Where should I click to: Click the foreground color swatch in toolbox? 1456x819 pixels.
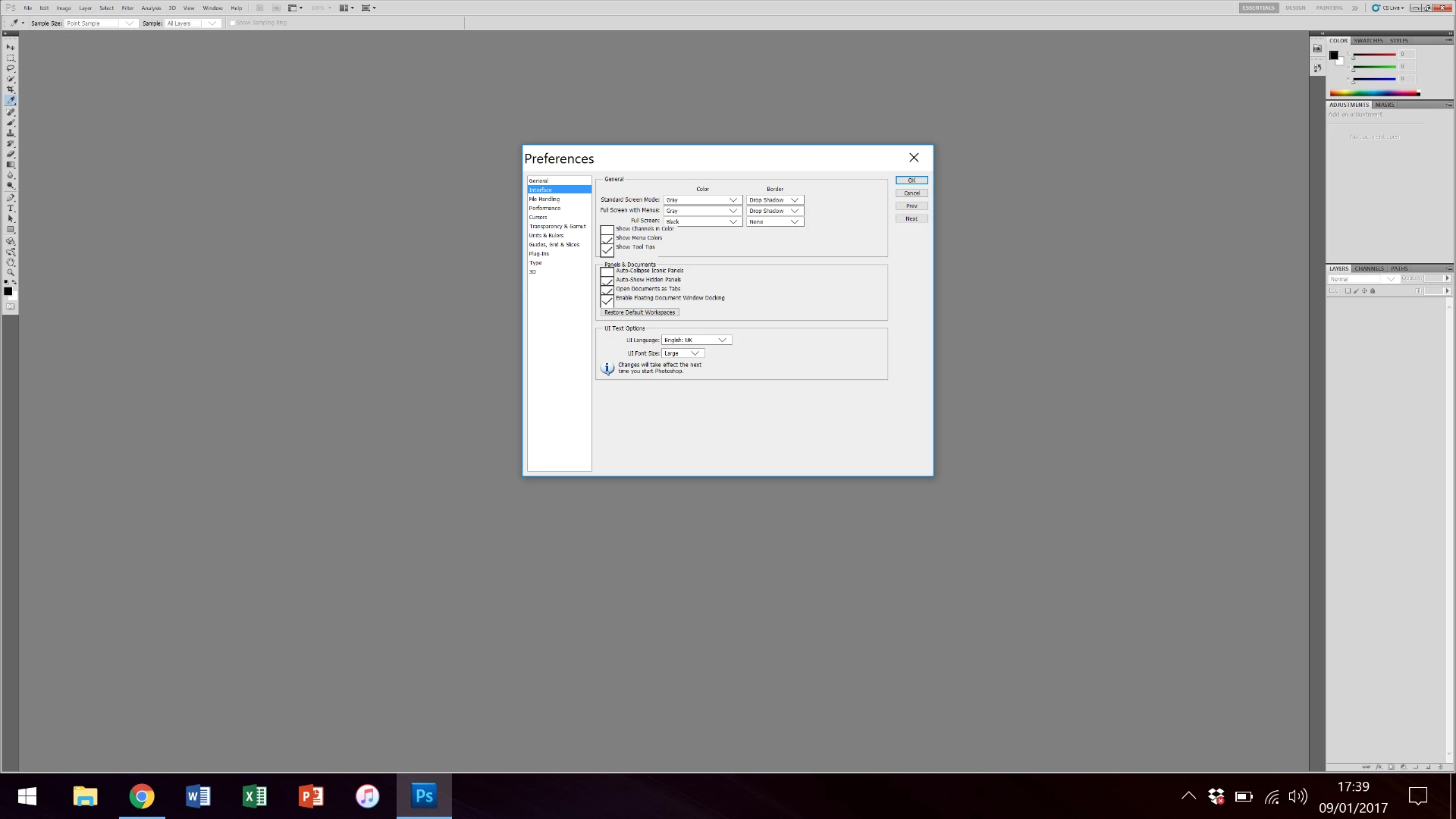[x=8, y=291]
